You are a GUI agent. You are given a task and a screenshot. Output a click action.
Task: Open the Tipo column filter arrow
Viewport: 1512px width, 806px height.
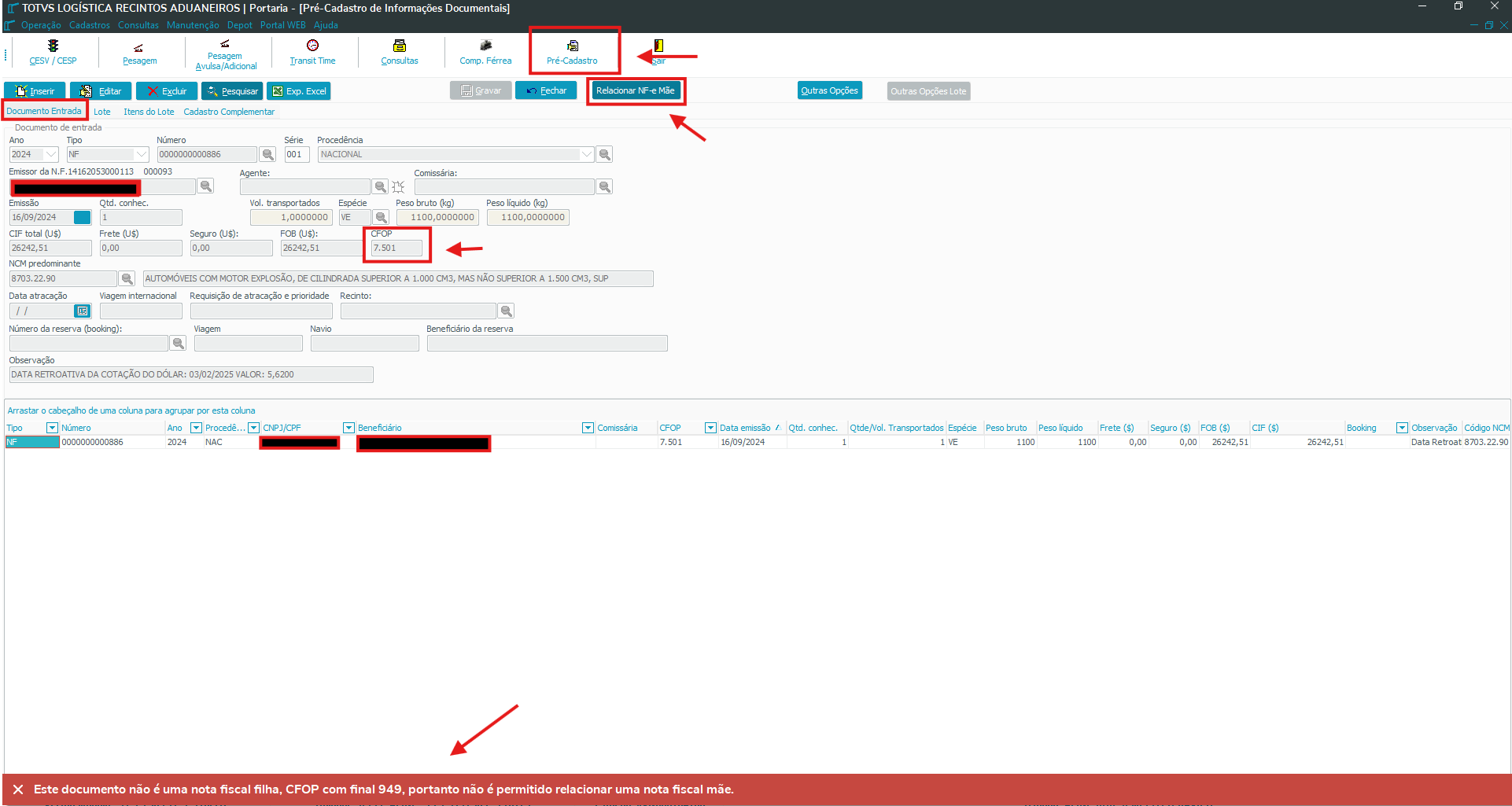52,428
